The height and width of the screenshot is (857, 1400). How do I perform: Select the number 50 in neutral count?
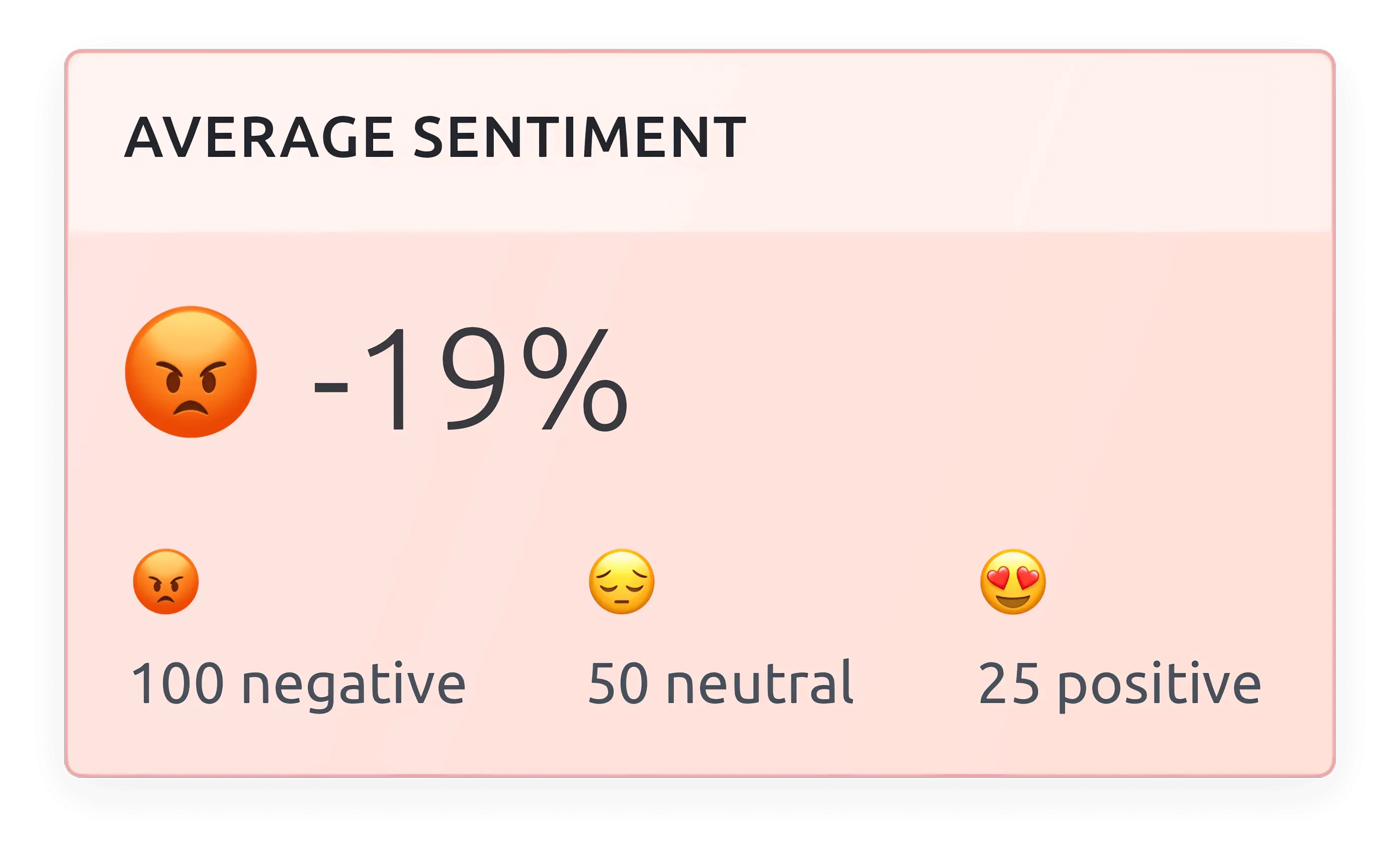point(618,682)
